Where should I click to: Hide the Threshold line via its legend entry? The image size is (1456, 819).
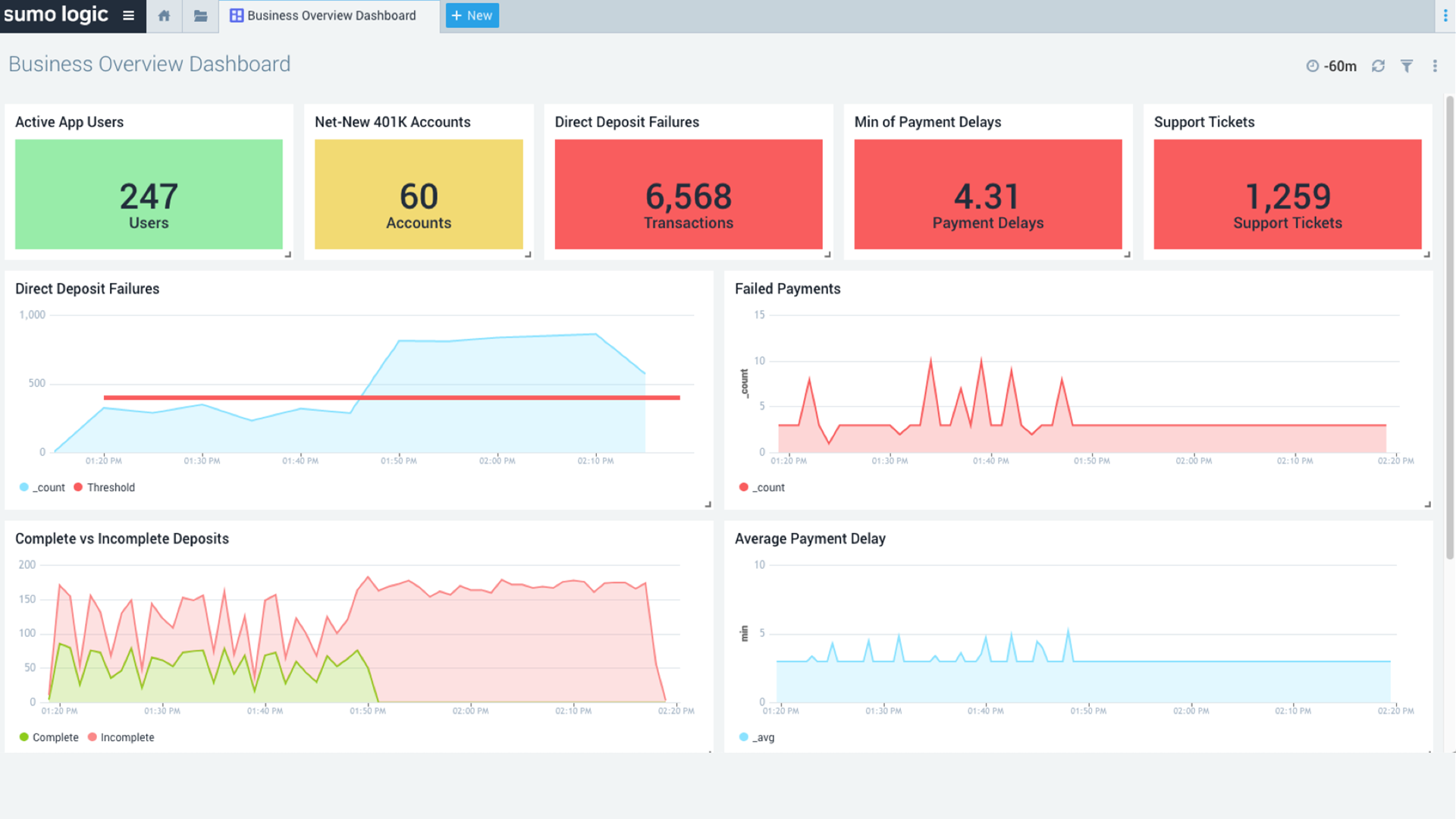105,487
